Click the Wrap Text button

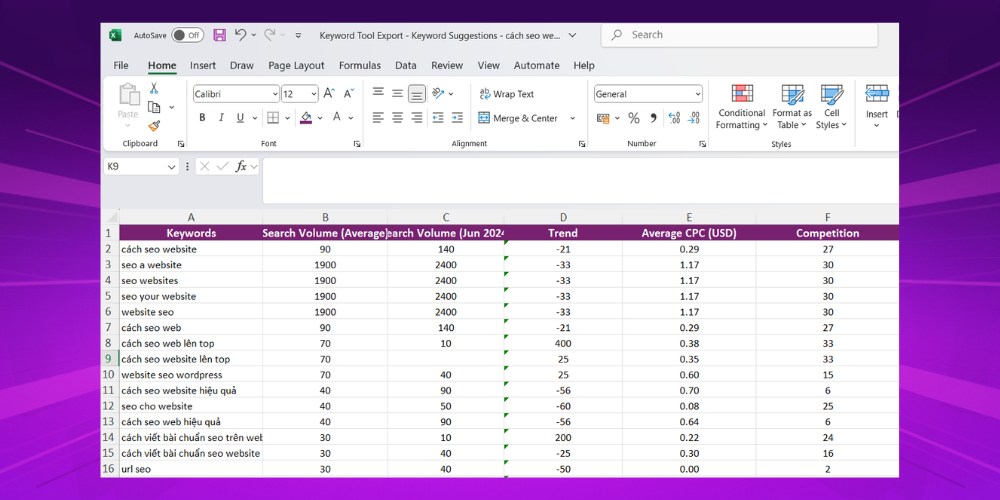click(x=506, y=94)
